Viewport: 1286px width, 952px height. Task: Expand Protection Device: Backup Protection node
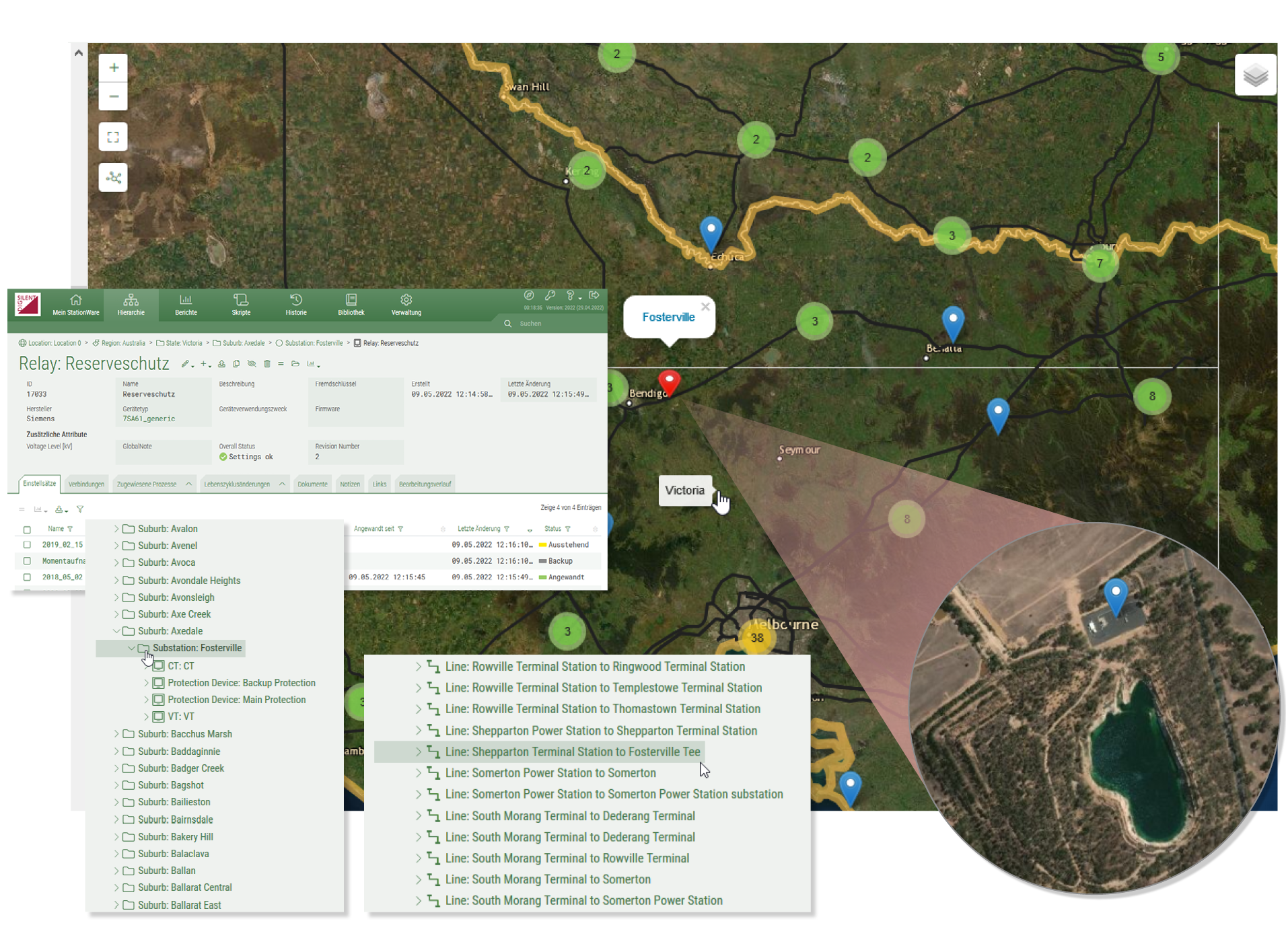[146, 683]
